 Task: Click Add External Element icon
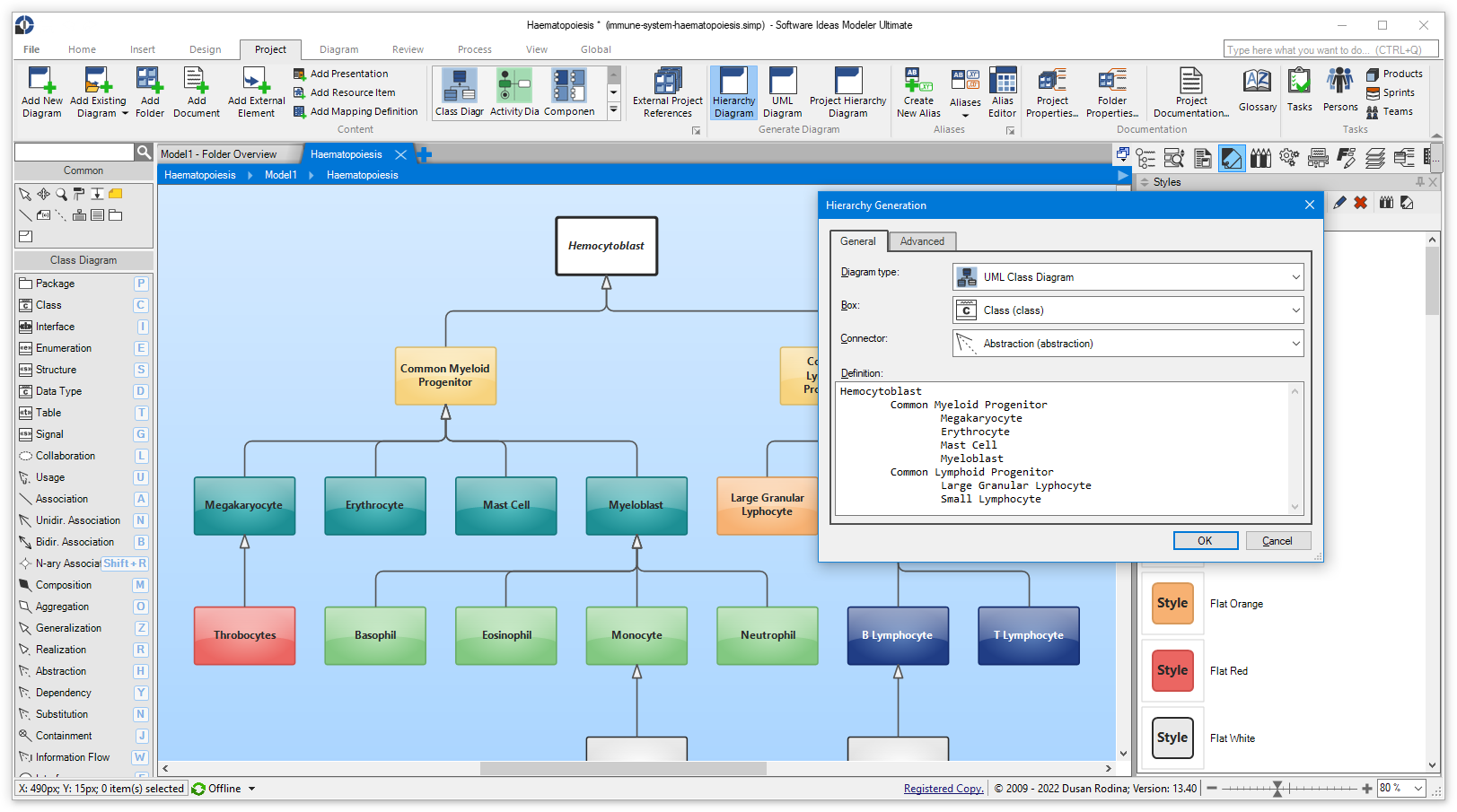[x=256, y=81]
